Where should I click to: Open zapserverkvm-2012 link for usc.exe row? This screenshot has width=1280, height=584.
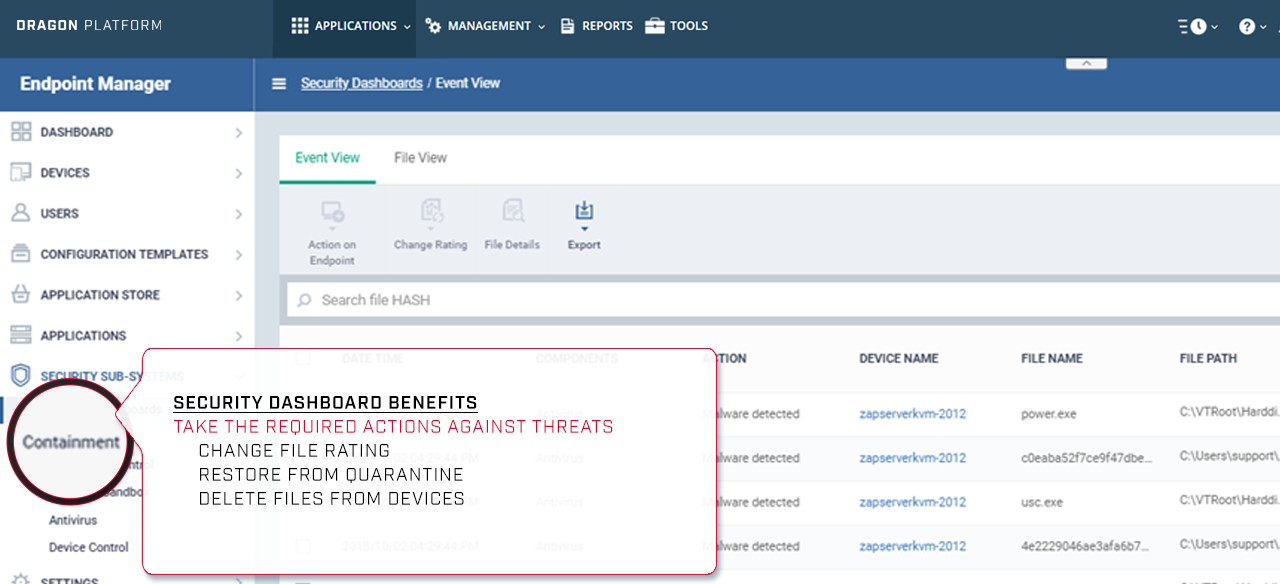click(x=913, y=502)
